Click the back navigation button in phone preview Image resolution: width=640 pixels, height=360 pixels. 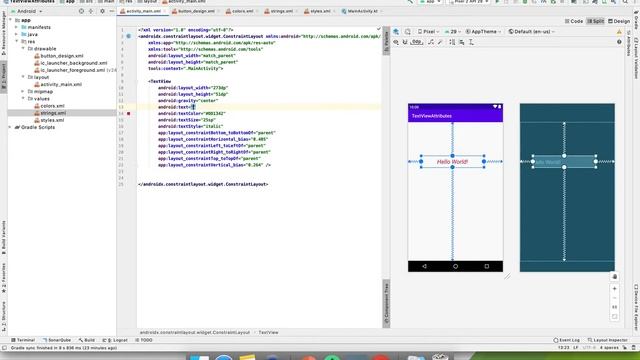(424, 266)
